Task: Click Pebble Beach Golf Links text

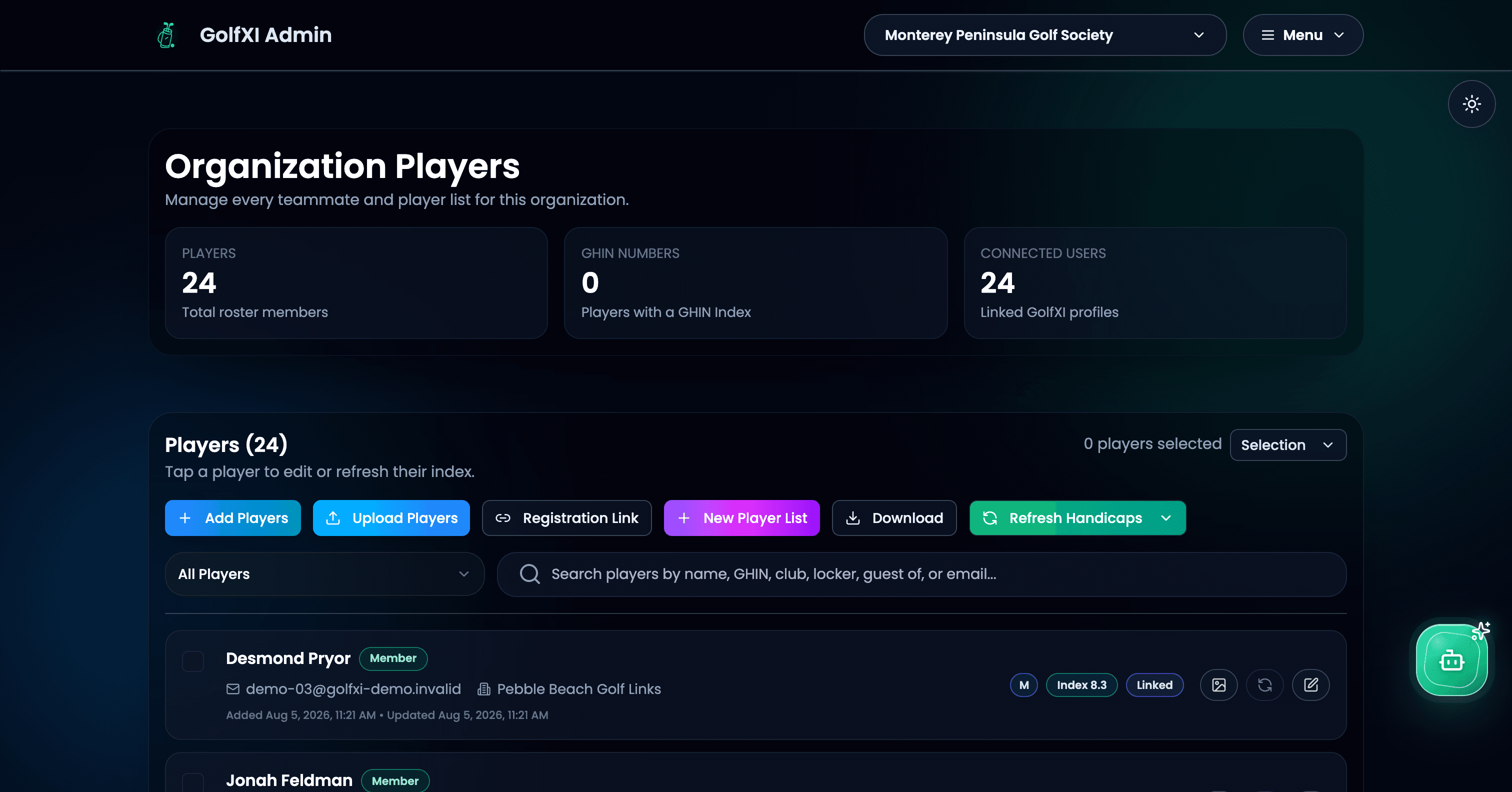Action: [578, 689]
